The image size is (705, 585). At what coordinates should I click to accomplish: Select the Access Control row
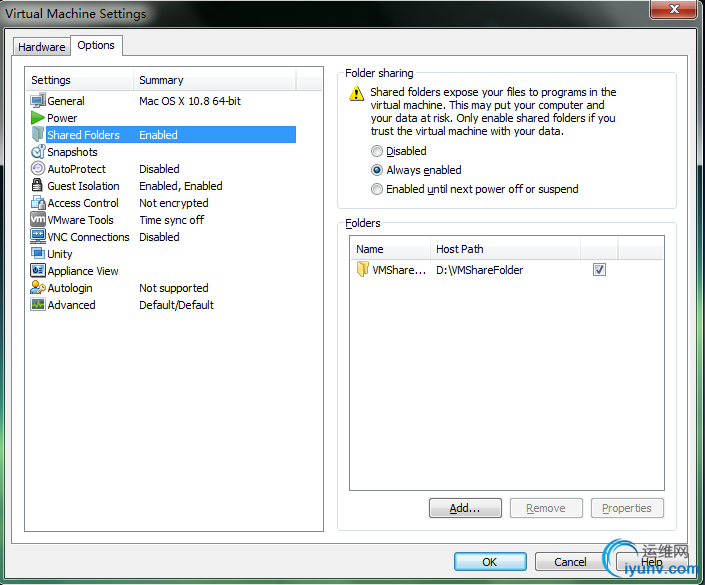click(163, 203)
